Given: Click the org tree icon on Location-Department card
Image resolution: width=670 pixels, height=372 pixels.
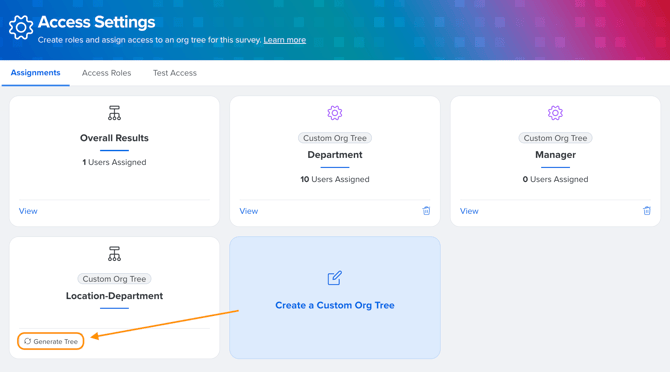Looking at the screenshot, I should [x=114, y=254].
